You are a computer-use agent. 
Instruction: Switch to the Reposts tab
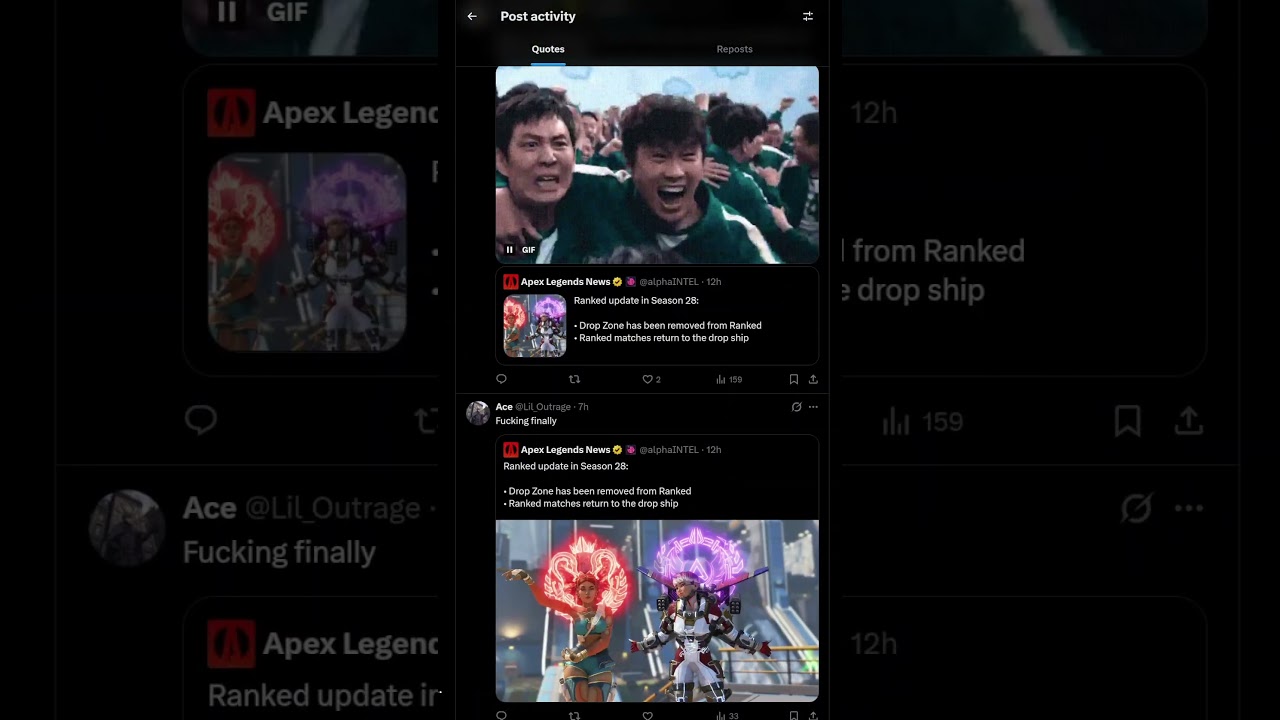pyautogui.click(x=735, y=49)
